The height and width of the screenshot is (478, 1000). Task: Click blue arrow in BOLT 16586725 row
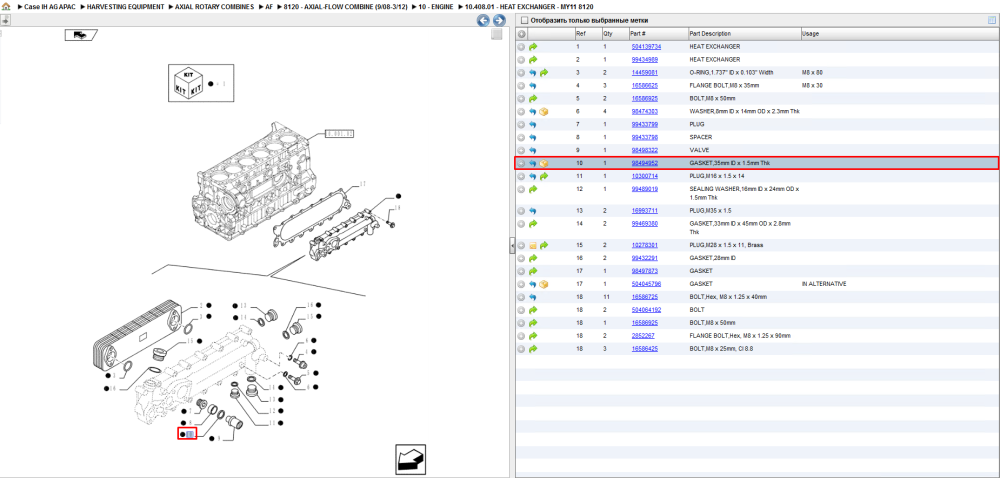(533, 297)
